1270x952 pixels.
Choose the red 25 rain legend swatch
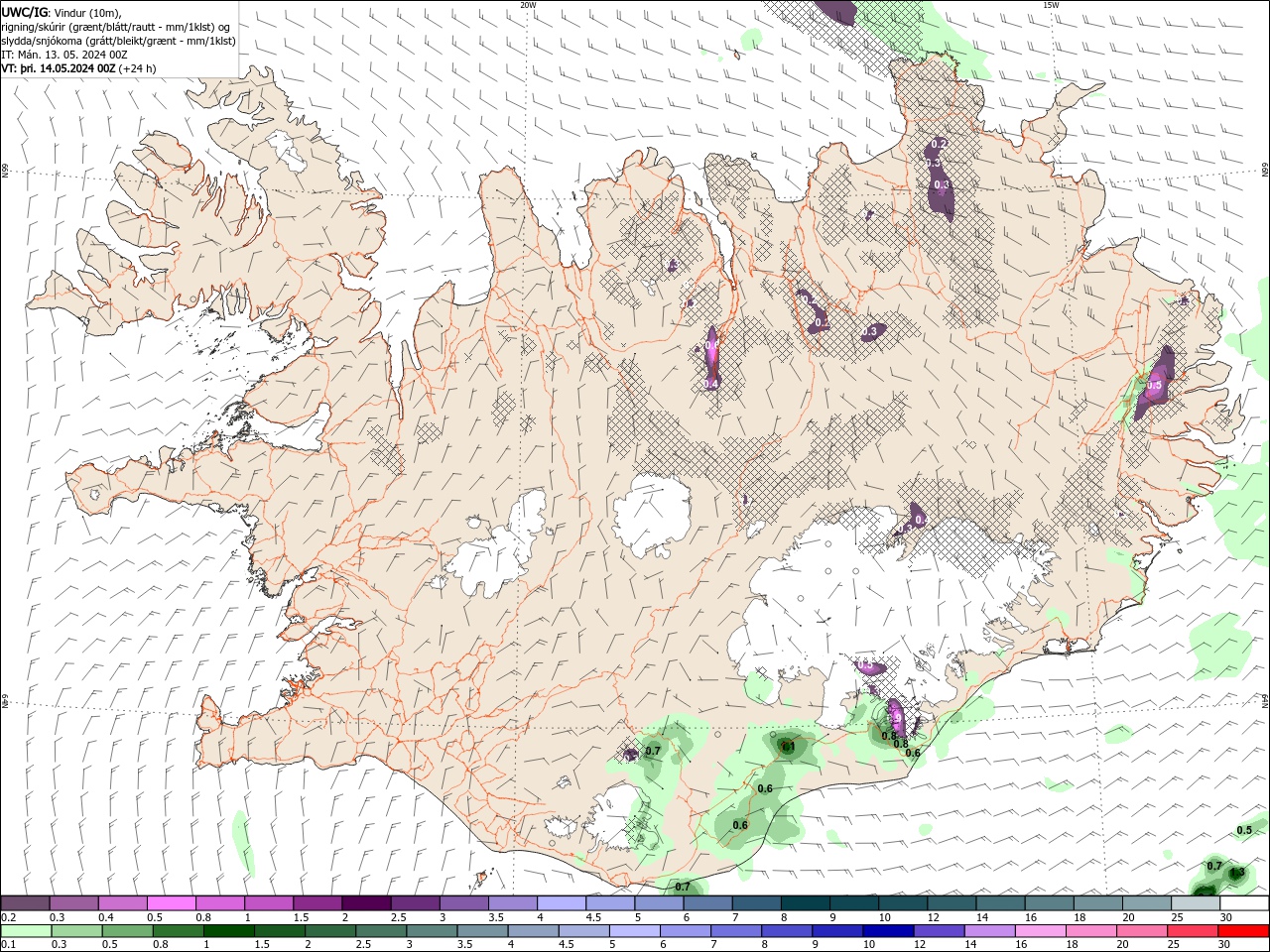(x=1195, y=931)
